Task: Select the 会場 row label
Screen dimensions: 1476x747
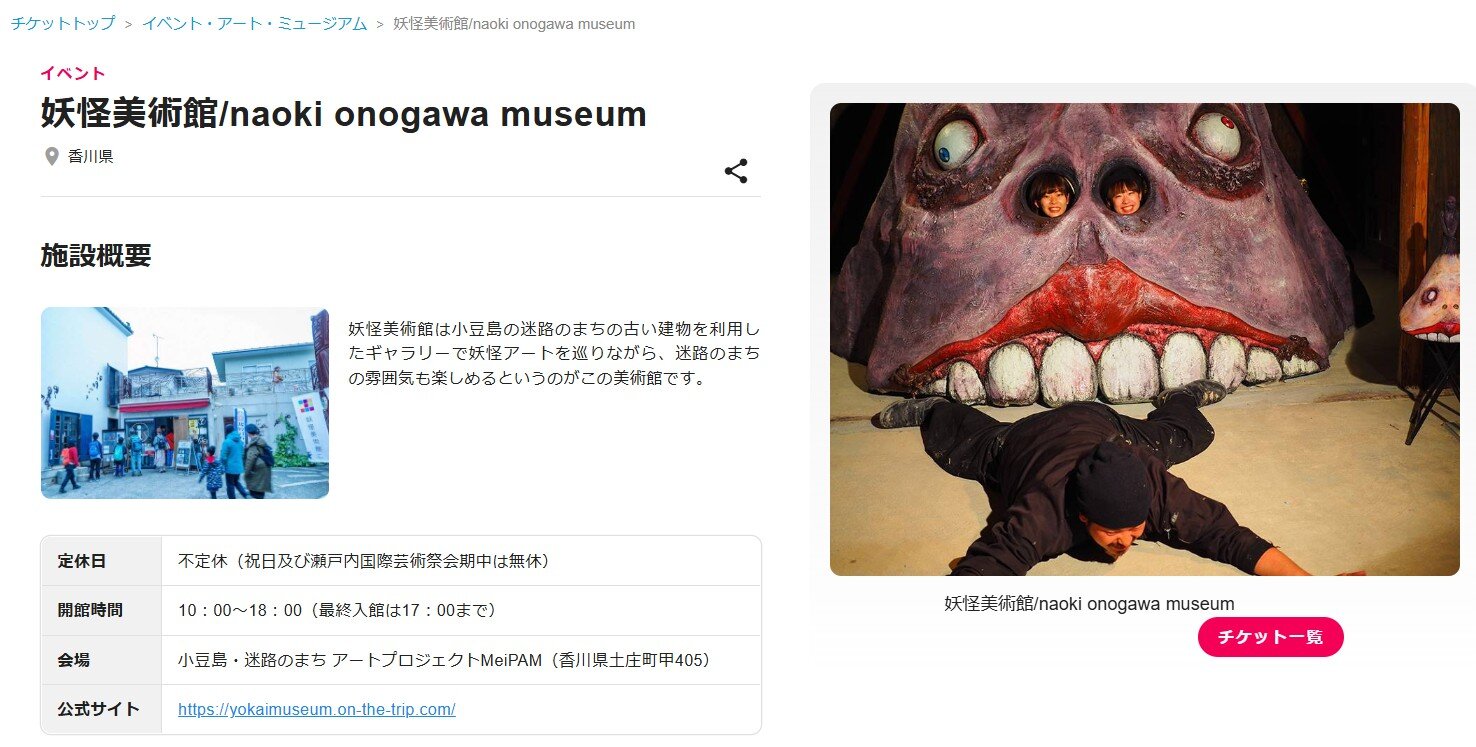Action: [74, 660]
